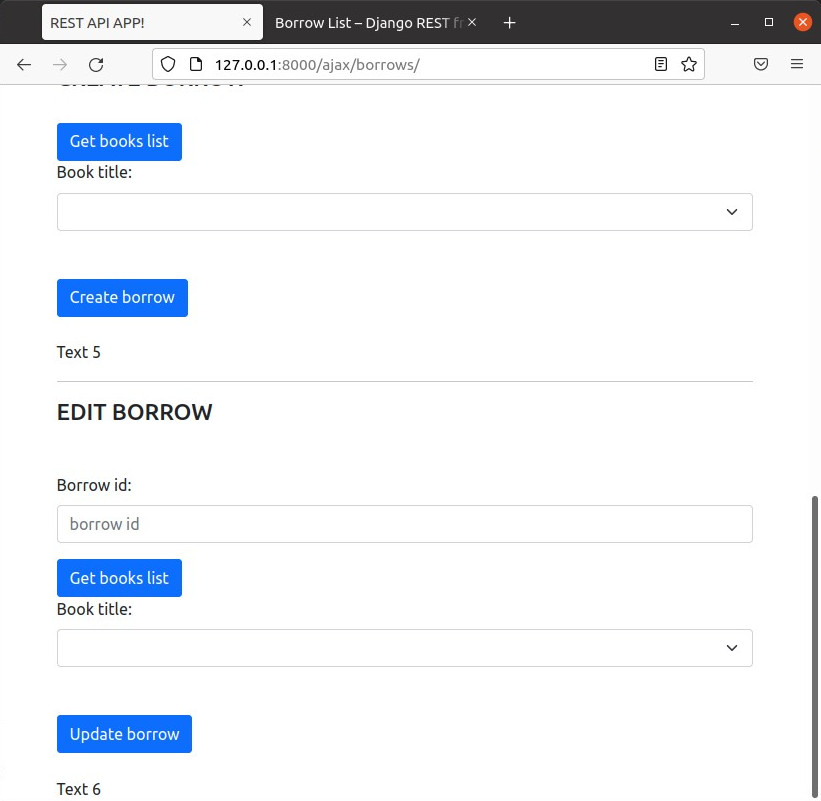Screen dimensions: 821x801
Task: Bookmark this page with the star icon
Action: [x=688, y=64]
